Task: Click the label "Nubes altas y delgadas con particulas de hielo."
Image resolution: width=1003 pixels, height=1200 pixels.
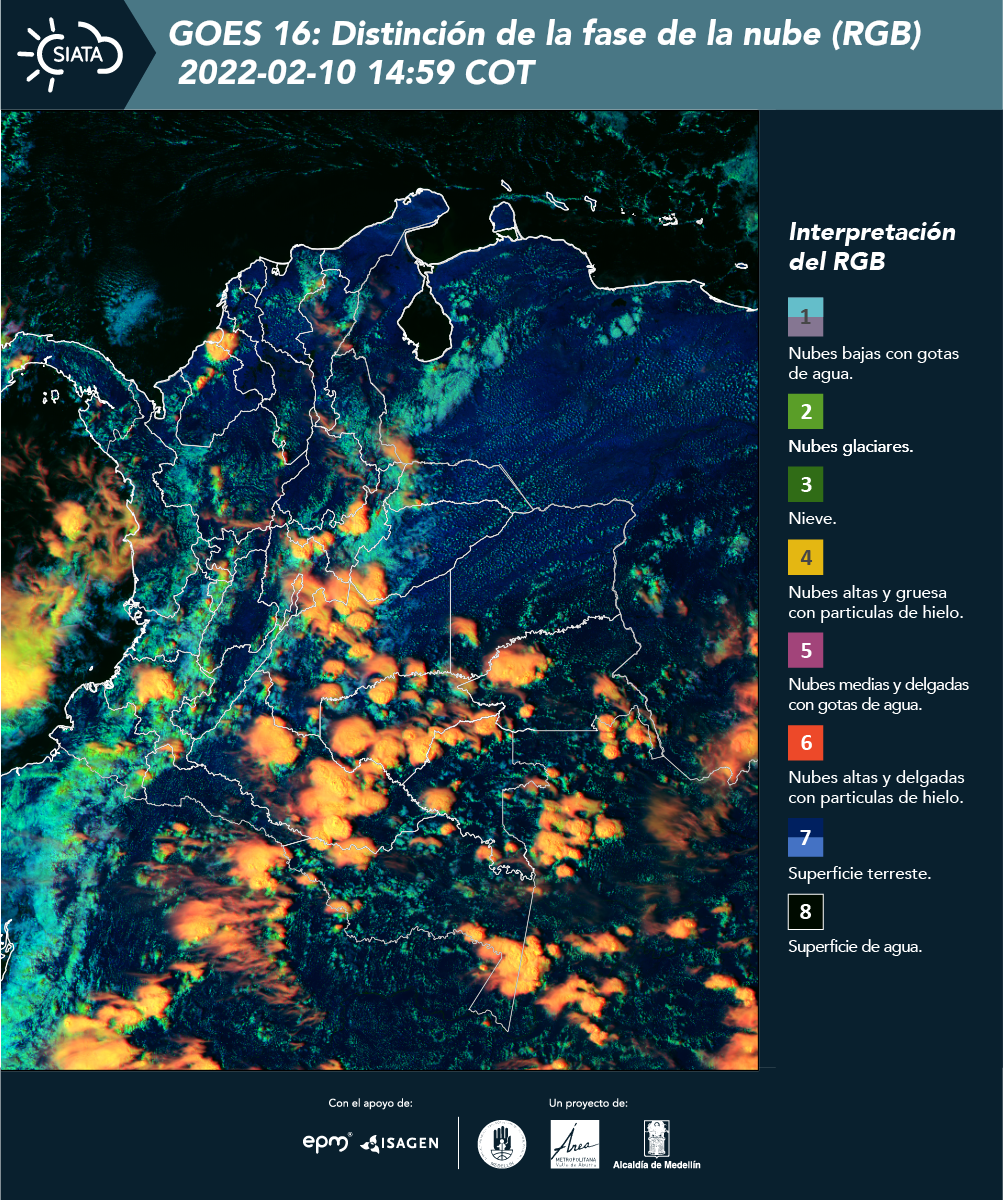Action: 876,788
